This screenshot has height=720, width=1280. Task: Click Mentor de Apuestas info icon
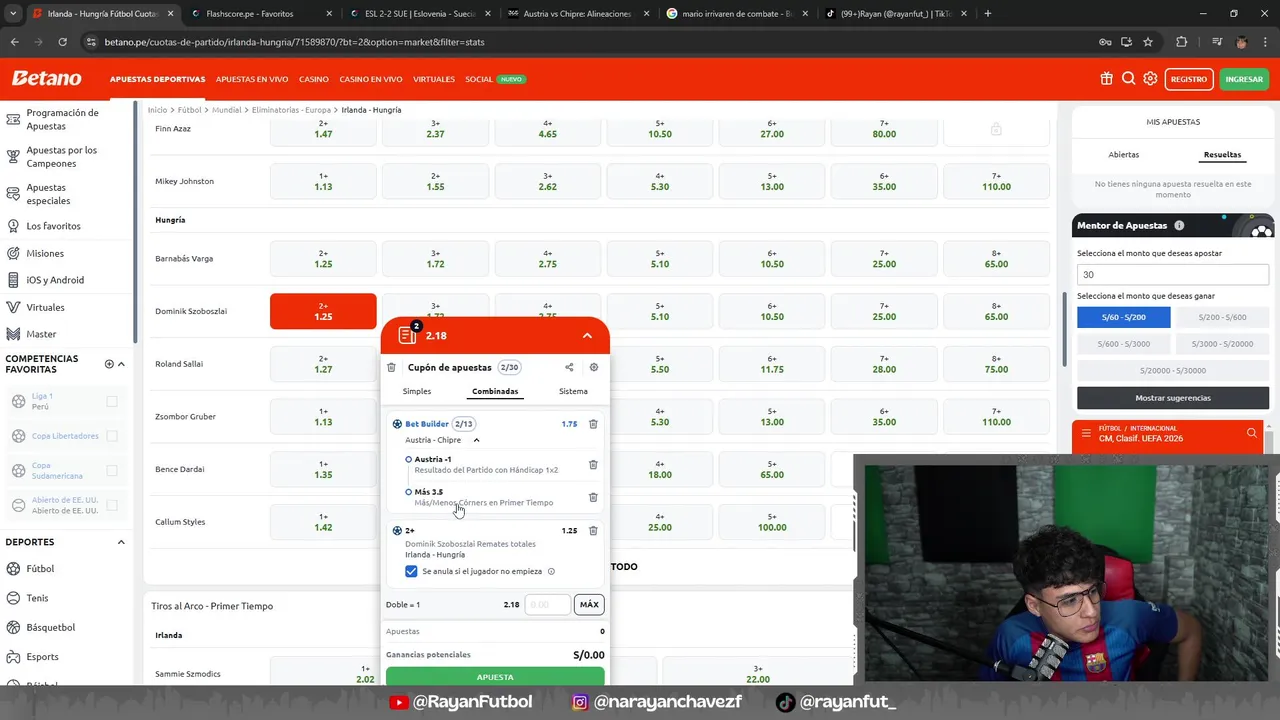[1179, 226]
